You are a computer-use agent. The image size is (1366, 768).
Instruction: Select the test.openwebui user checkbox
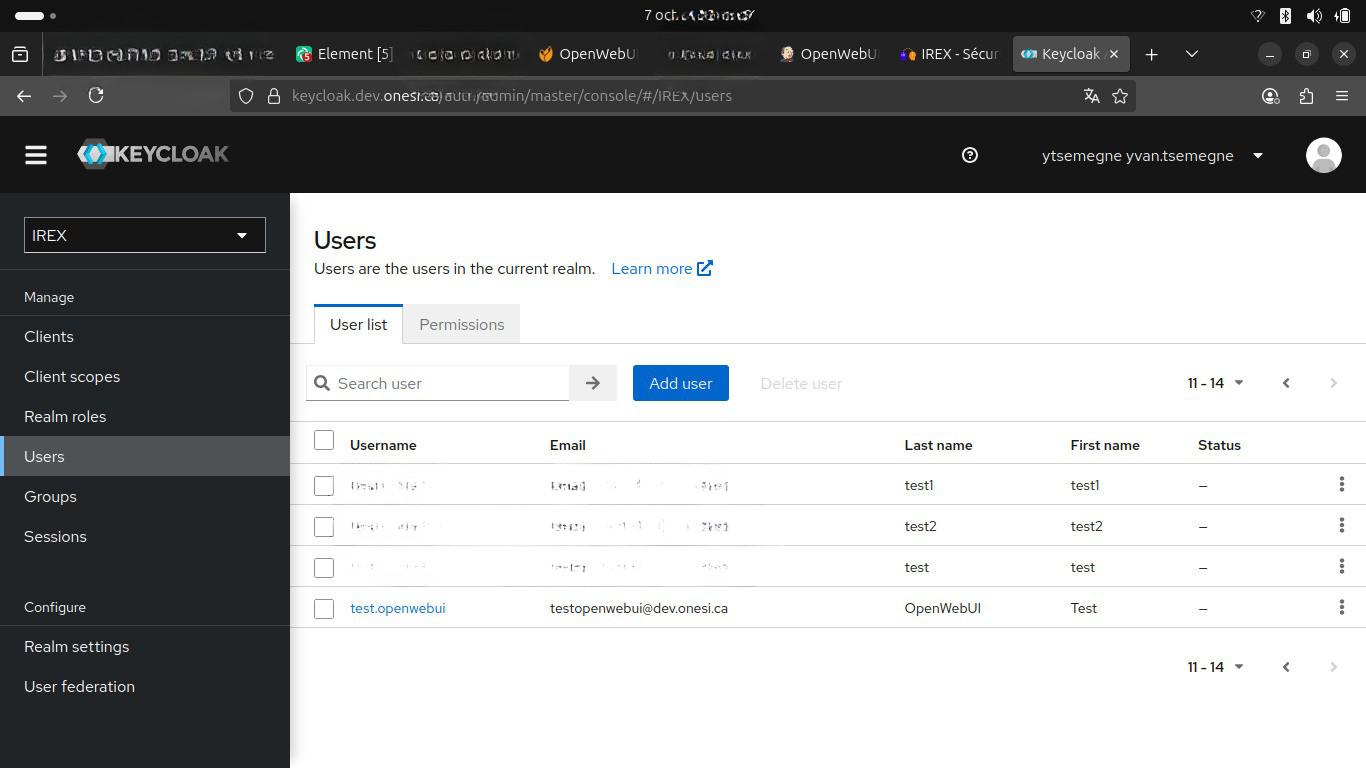click(324, 609)
